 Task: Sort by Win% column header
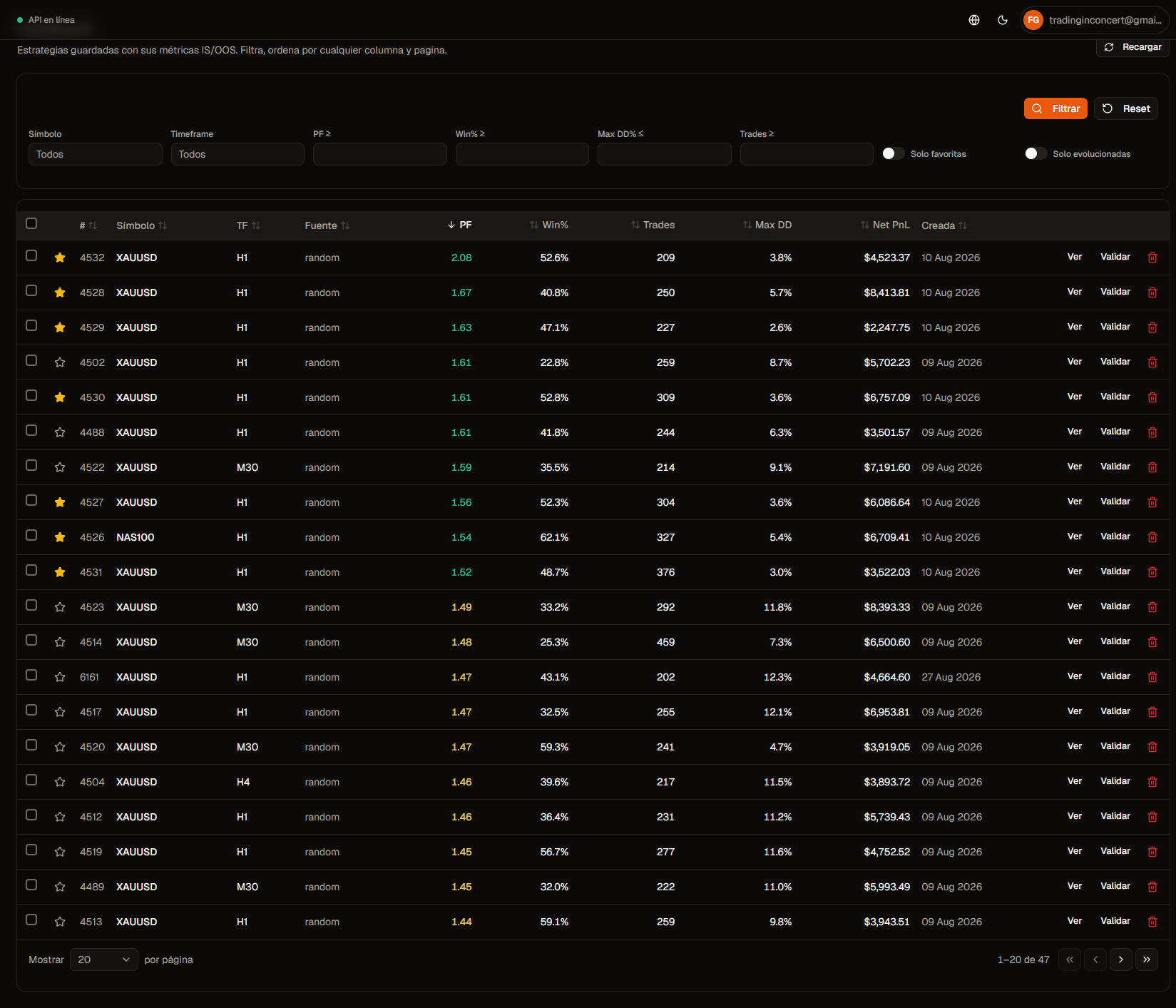pos(549,225)
